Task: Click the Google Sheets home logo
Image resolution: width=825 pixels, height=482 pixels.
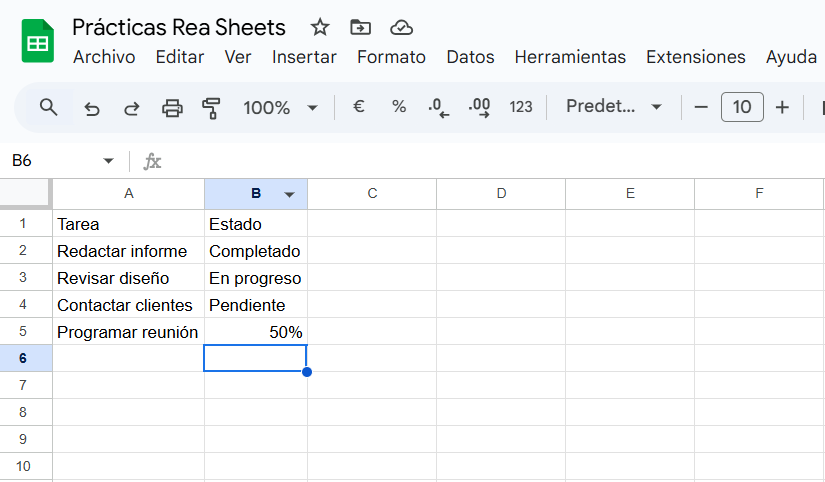Action: pyautogui.click(x=38, y=42)
